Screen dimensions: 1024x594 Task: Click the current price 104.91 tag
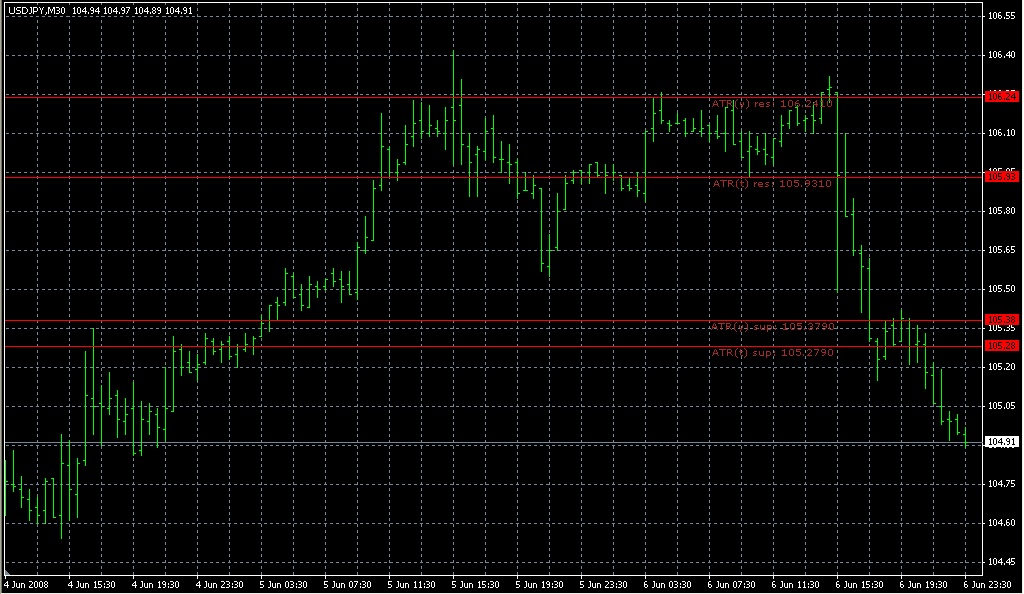(1001, 441)
